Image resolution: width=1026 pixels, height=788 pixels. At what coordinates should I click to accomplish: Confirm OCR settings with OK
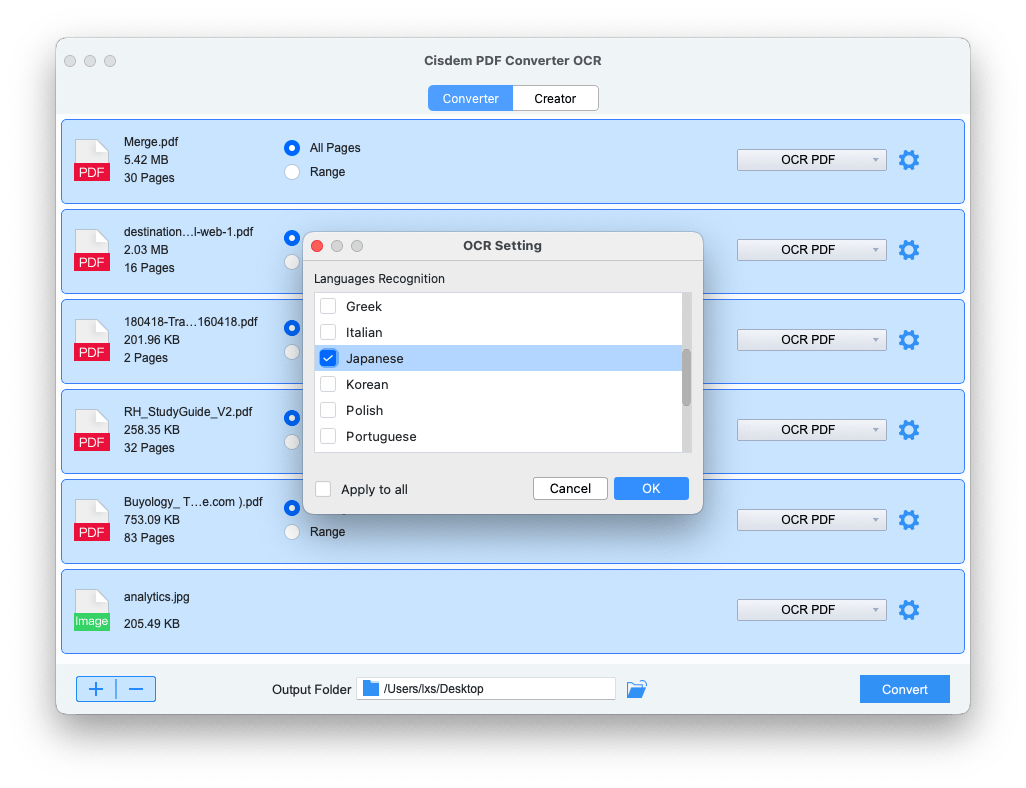tap(651, 488)
